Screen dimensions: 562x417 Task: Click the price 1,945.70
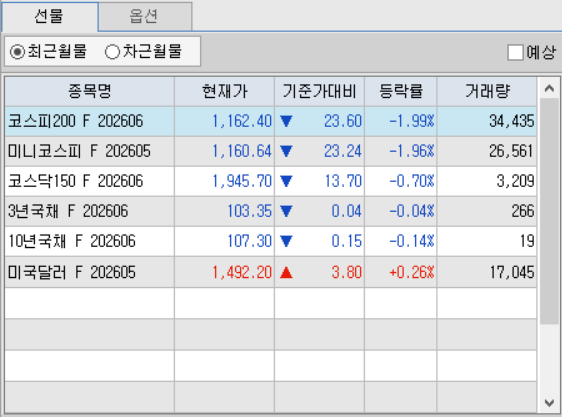(x=242, y=181)
